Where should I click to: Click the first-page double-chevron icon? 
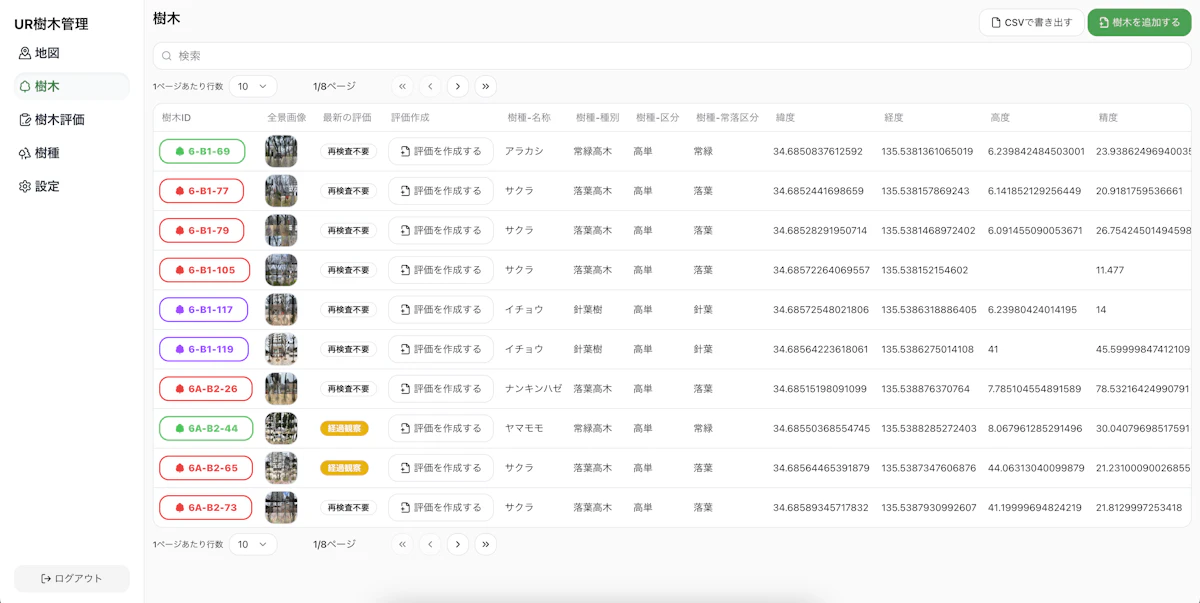pyautogui.click(x=403, y=86)
